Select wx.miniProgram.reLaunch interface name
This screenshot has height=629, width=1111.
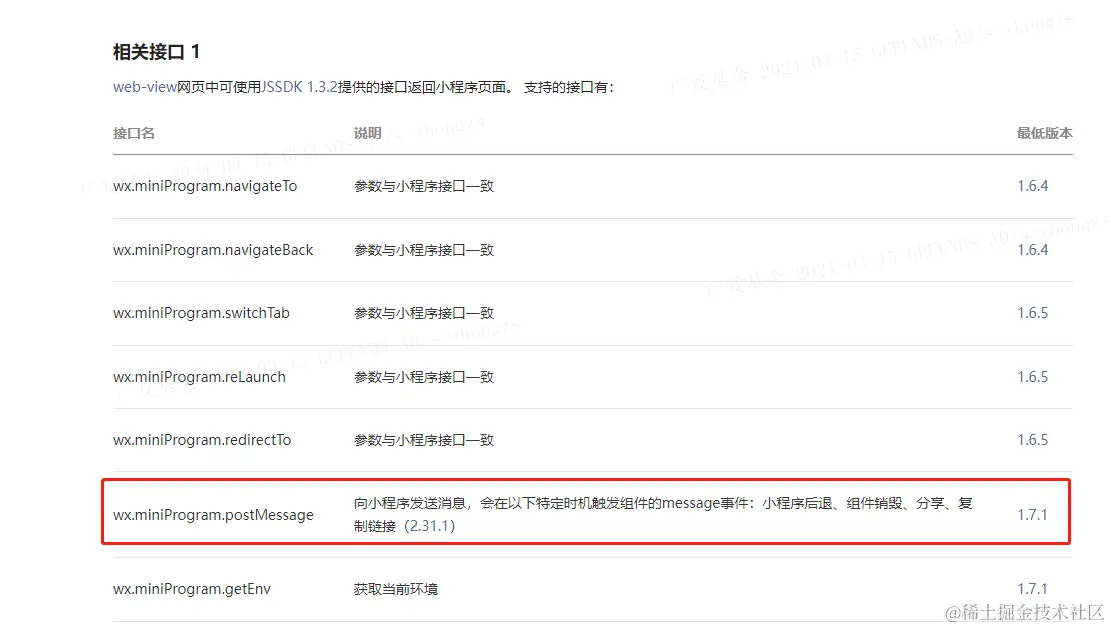click(x=198, y=376)
